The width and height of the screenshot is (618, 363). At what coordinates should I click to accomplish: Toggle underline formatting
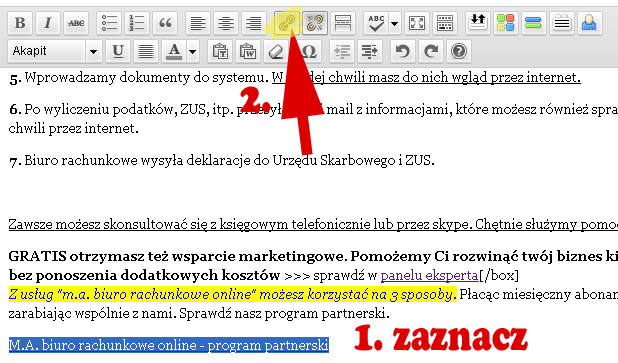click(x=117, y=51)
